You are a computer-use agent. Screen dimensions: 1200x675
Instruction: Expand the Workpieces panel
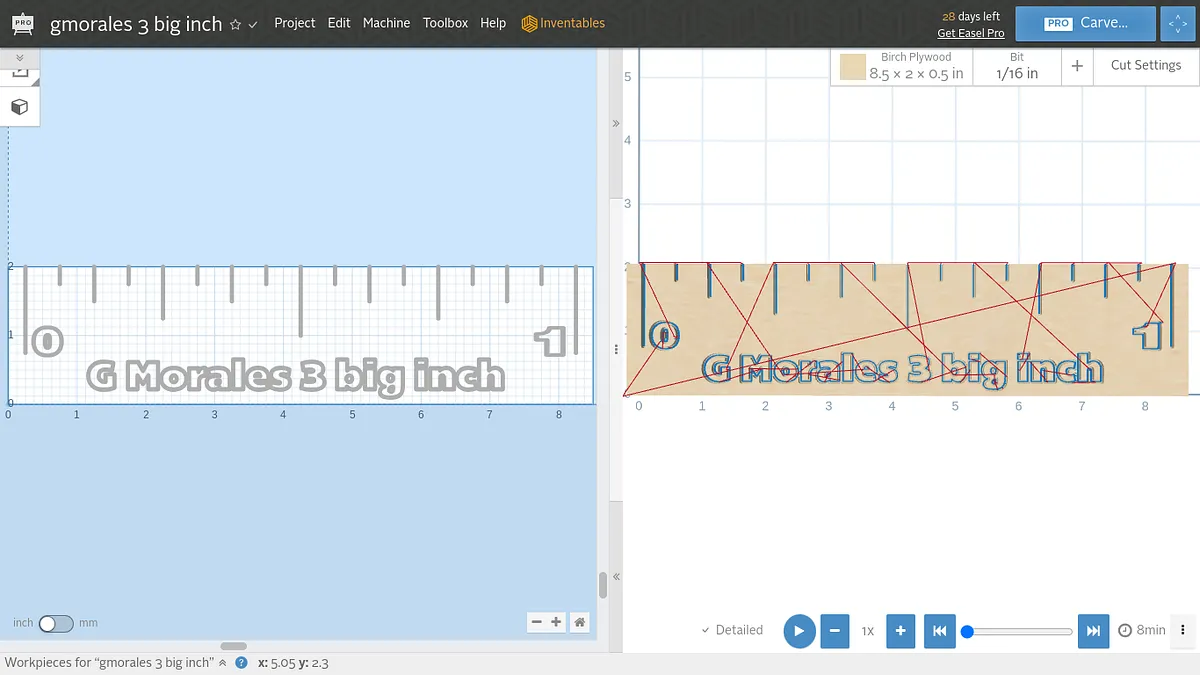(x=222, y=662)
